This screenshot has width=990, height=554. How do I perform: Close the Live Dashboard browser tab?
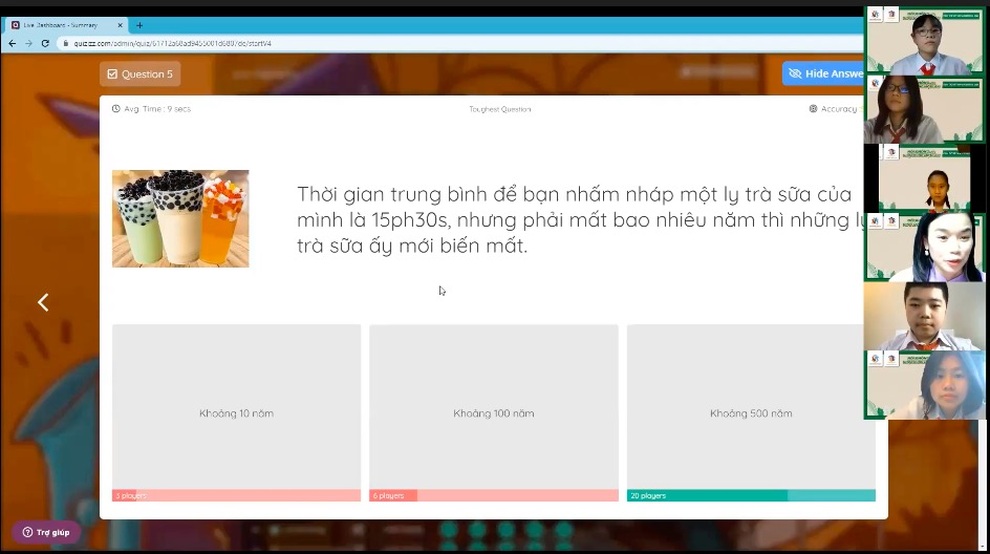point(120,25)
